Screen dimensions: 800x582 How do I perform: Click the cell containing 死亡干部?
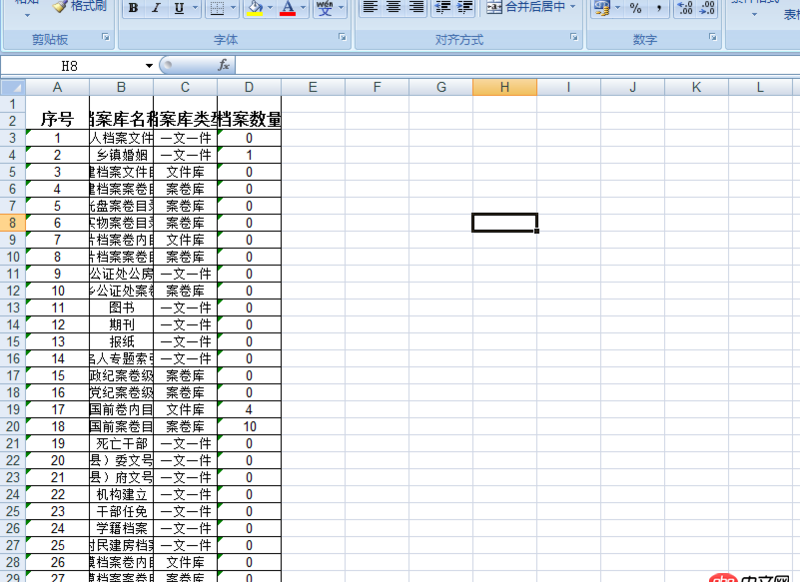click(x=121, y=443)
